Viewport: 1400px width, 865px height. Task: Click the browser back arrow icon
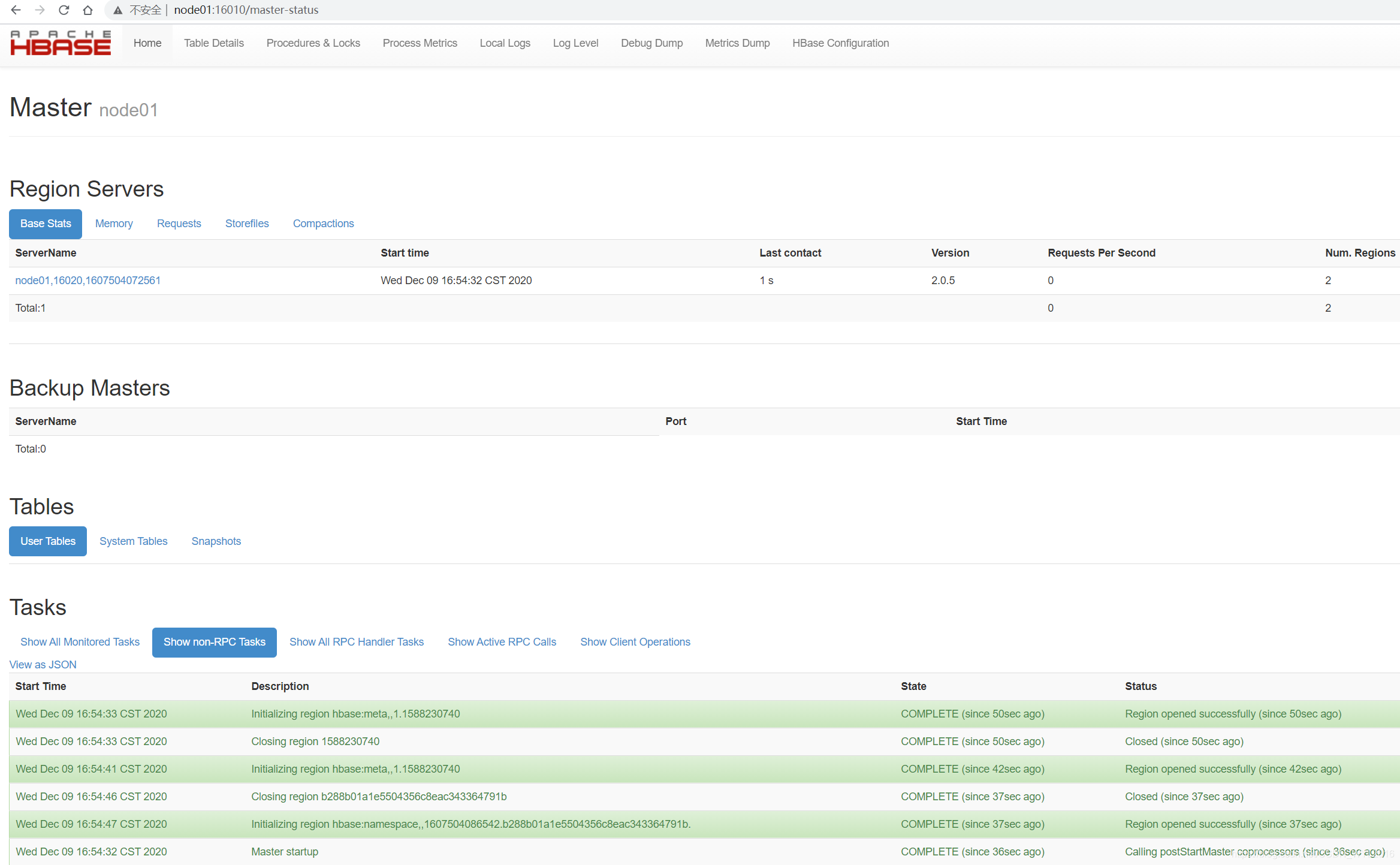click(x=16, y=10)
